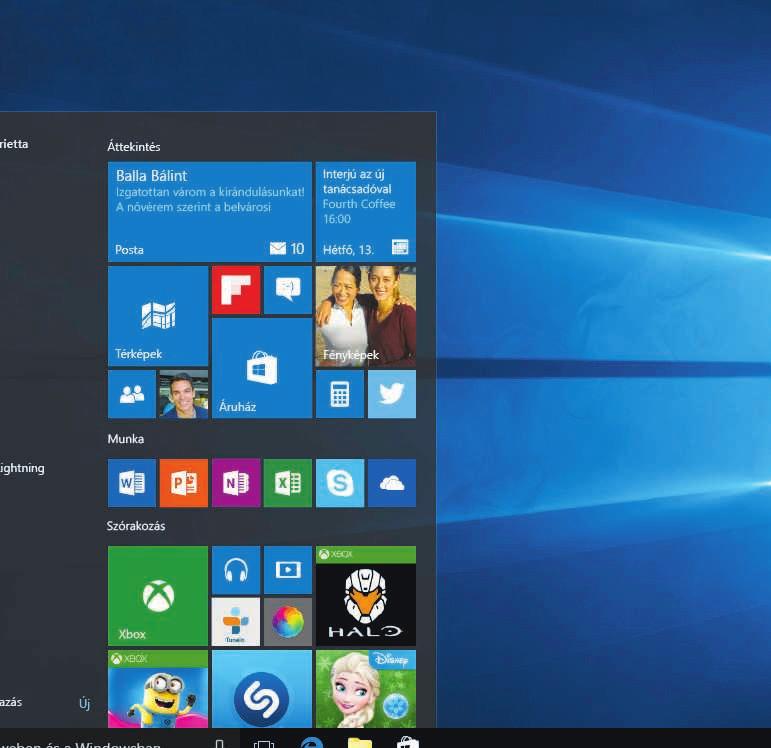Click the Szórakozás group header
The width and height of the screenshot is (771, 748).
[x=136, y=526]
